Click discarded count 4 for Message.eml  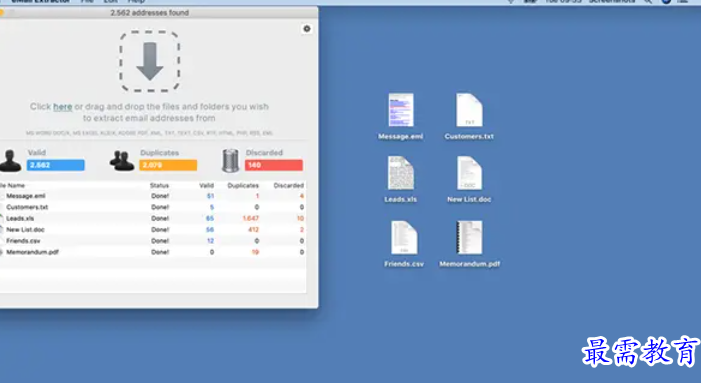302,196
